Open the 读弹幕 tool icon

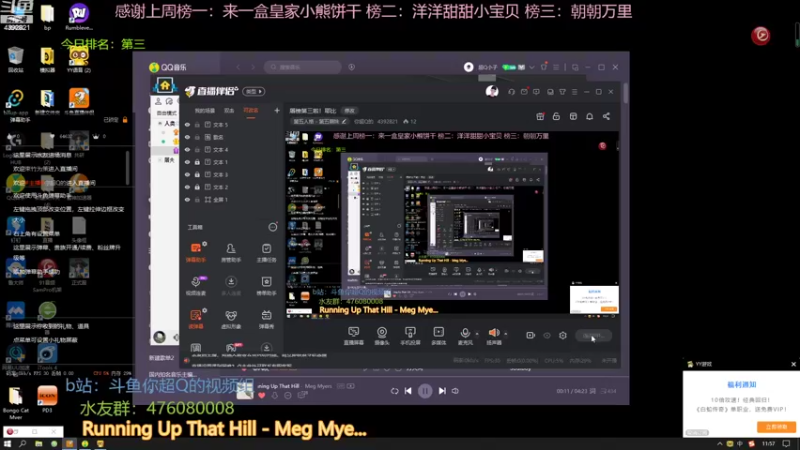(x=195, y=319)
